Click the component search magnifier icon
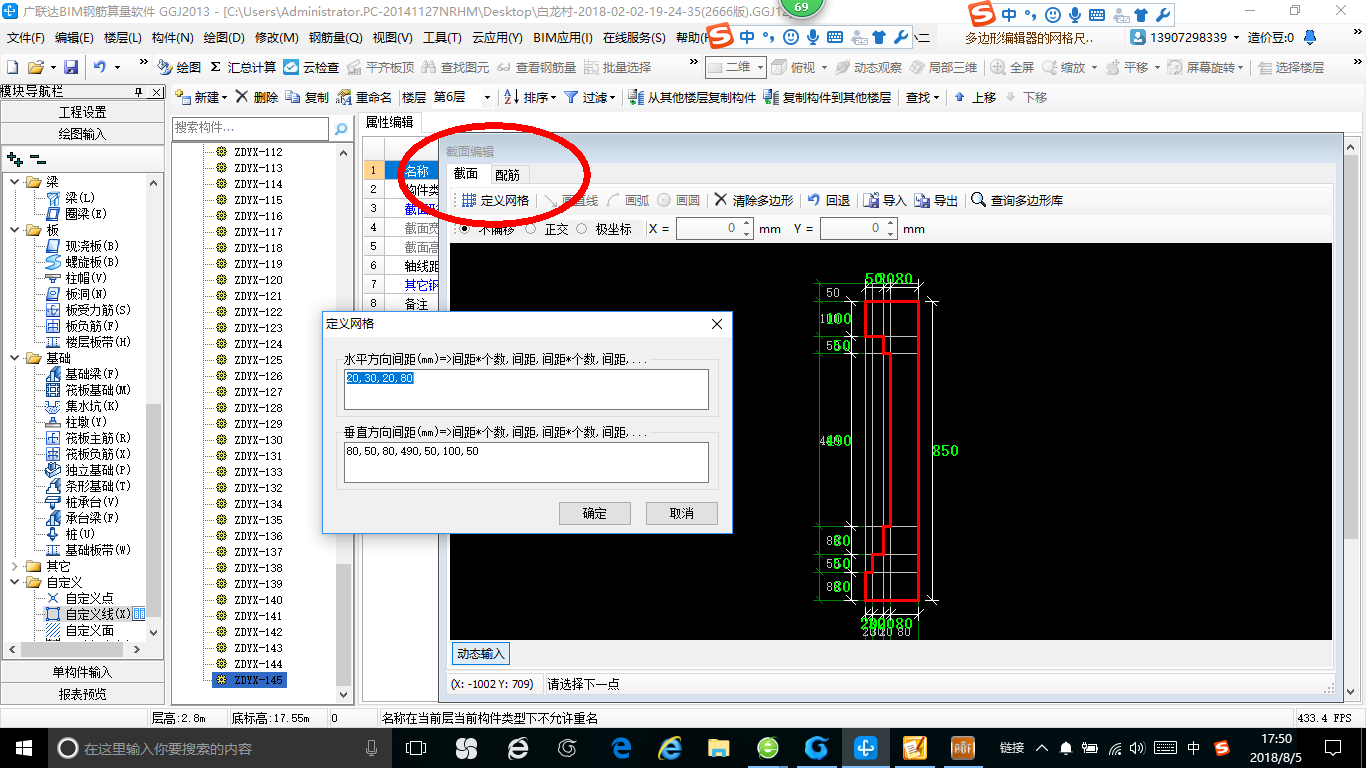This screenshot has width=1366, height=768. point(341,128)
